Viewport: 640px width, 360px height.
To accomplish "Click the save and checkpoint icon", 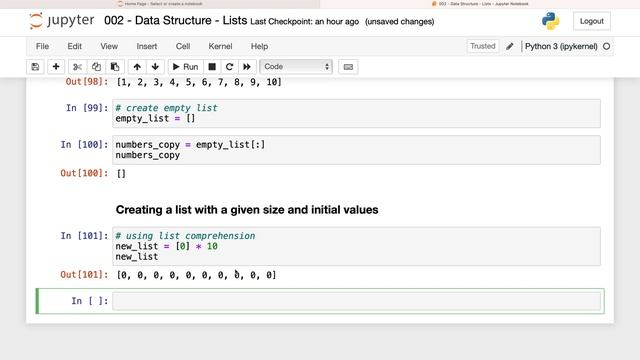I will point(35,67).
